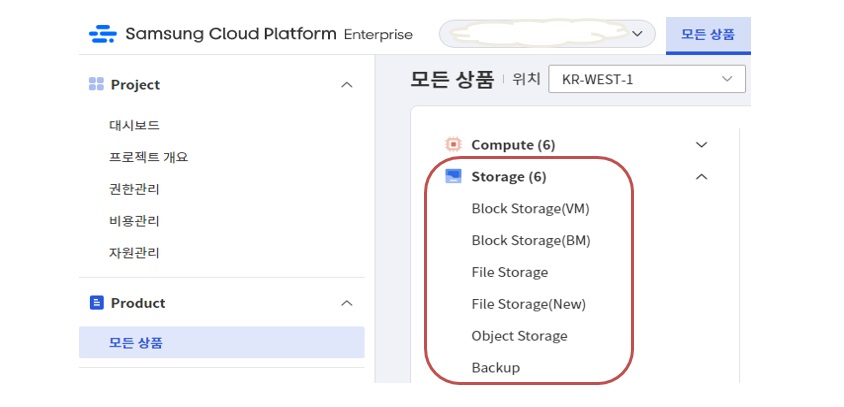
Task: Collapse the Product sidebar section
Action: coord(347,303)
